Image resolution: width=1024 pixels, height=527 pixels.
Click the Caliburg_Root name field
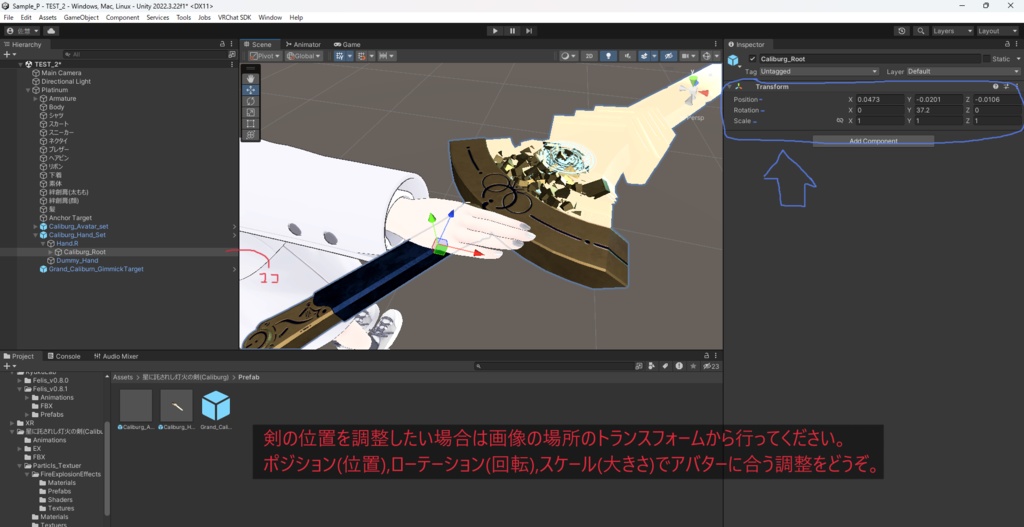tap(869, 59)
